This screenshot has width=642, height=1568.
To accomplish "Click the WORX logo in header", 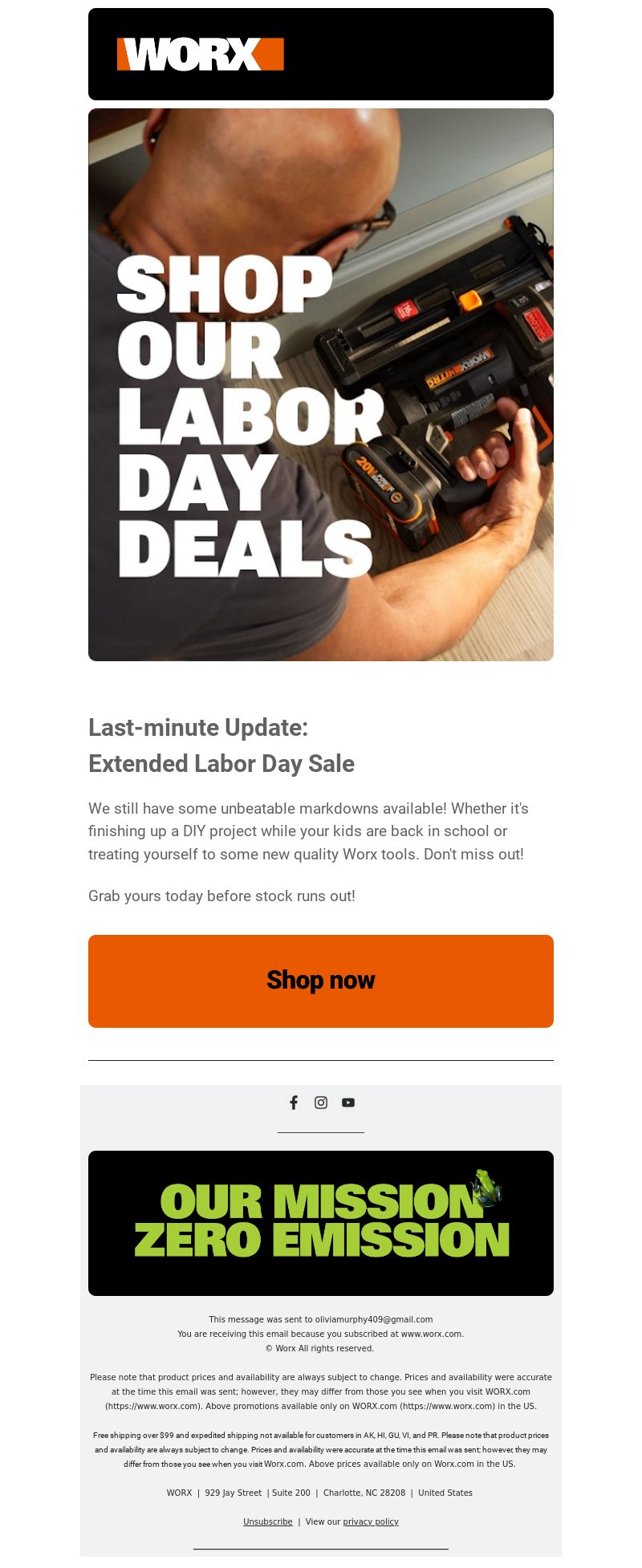I will (200, 54).
